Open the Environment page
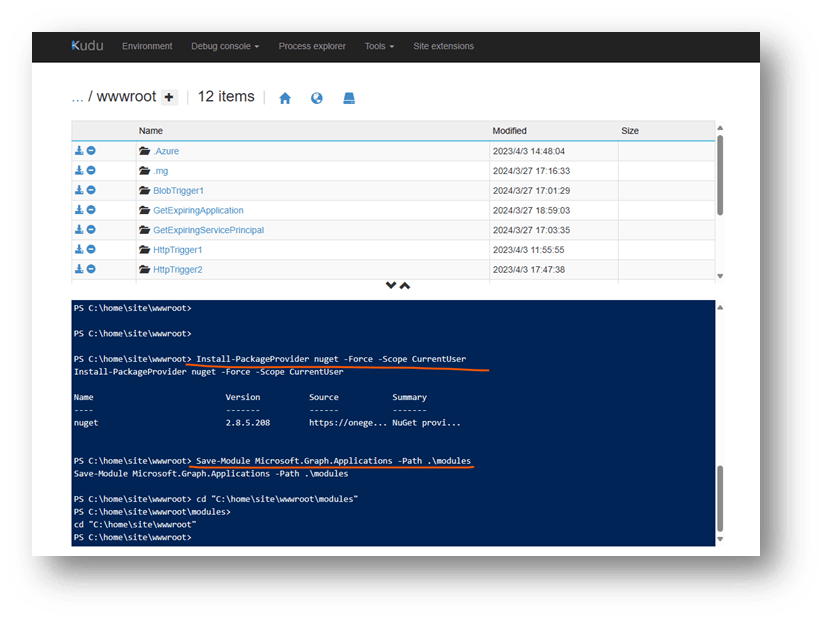The height and width of the screenshot is (621, 825). point(147,46)
